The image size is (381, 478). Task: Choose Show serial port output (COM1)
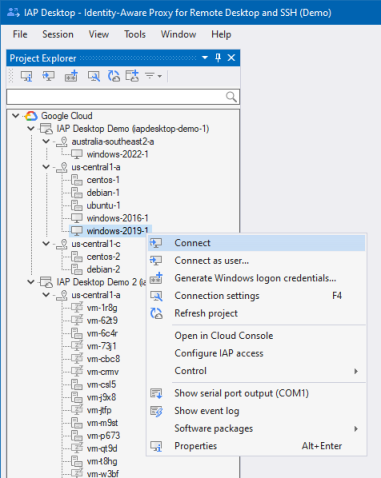(256, 393)
